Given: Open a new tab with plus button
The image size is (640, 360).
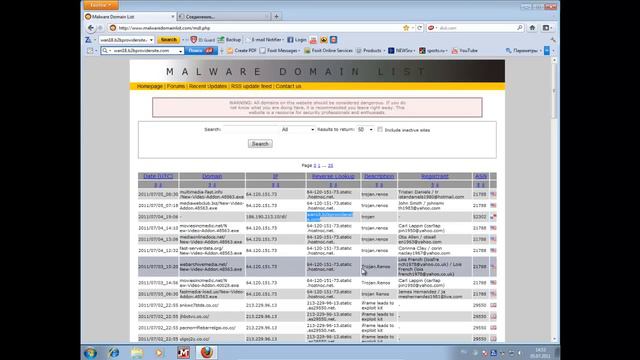Looking at the screenshot, I should [276, 16].
